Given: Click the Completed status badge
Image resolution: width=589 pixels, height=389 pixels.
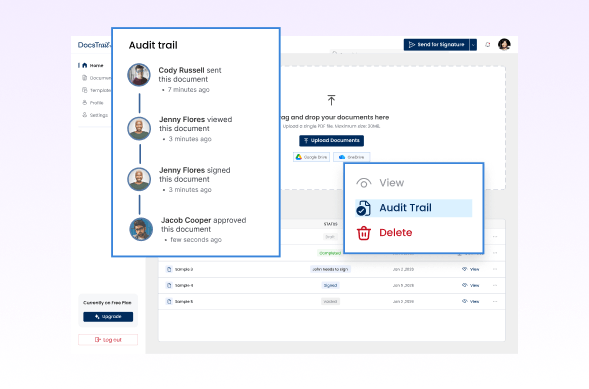Looking at the screenshot, I should (x=330, y=253).
